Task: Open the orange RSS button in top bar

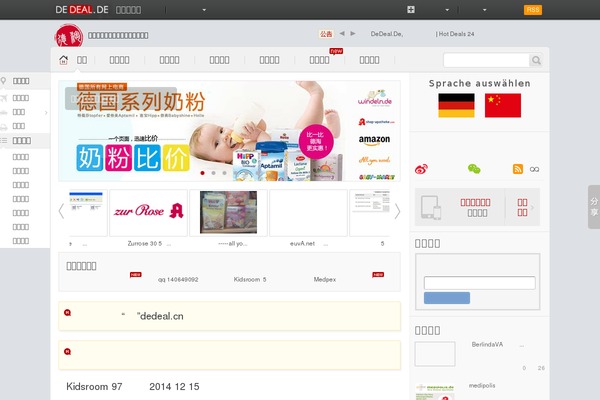Action: click(x=533, y=10)
